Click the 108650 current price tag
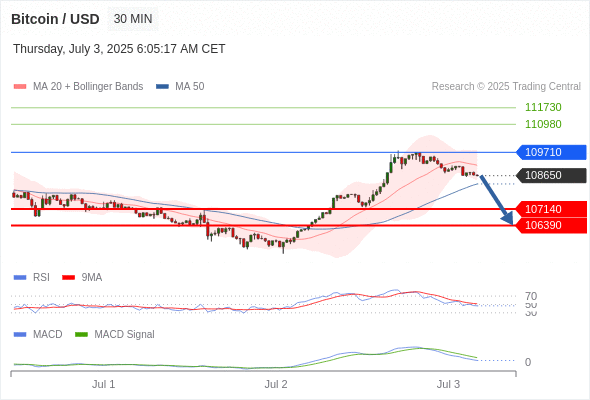The width and height of the screenshot is (590, 400). point(551,175)
